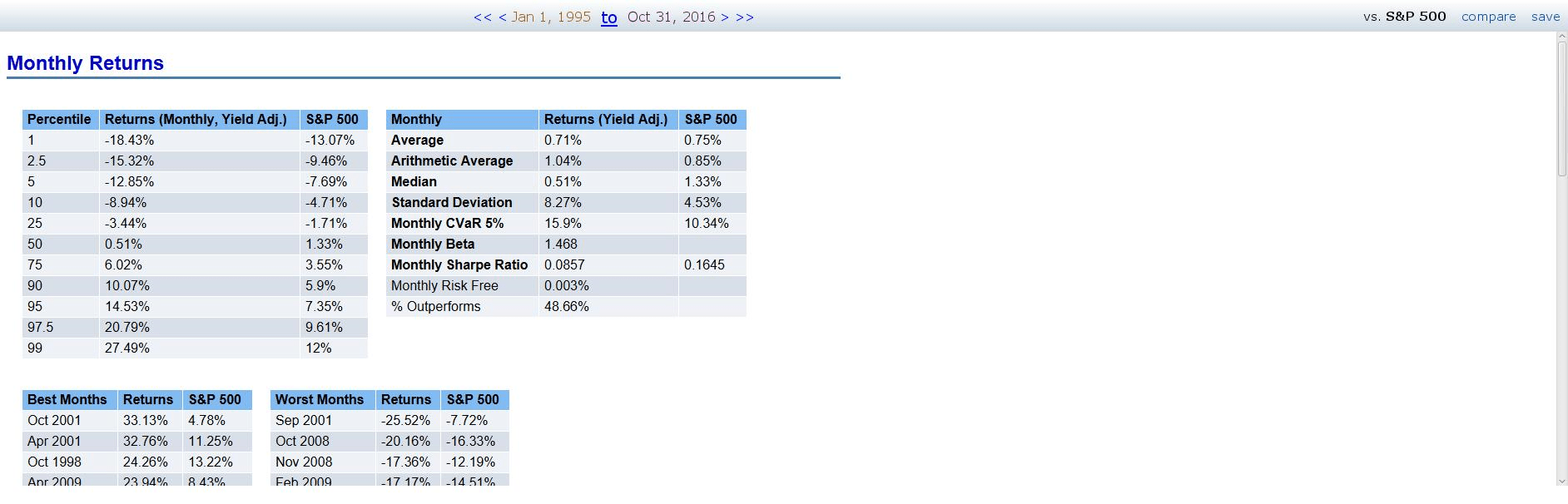Click the double left arrow date navigator
The image size is (1568, 504).
(x=483, y=17)
